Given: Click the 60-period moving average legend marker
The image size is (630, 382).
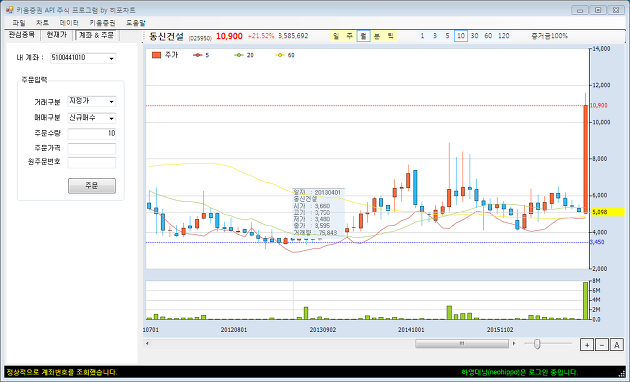Looking at the screenshot, I should pyautogui.click(x=280, y=55).
